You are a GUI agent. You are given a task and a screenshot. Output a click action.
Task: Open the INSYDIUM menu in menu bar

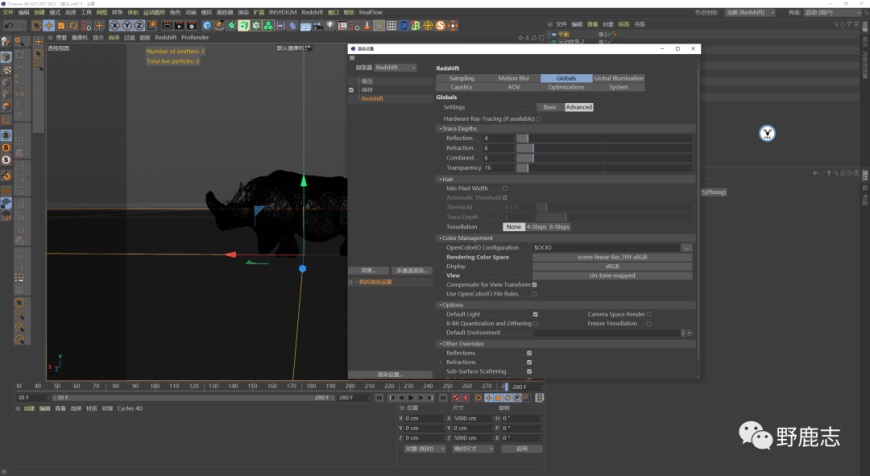282,12
